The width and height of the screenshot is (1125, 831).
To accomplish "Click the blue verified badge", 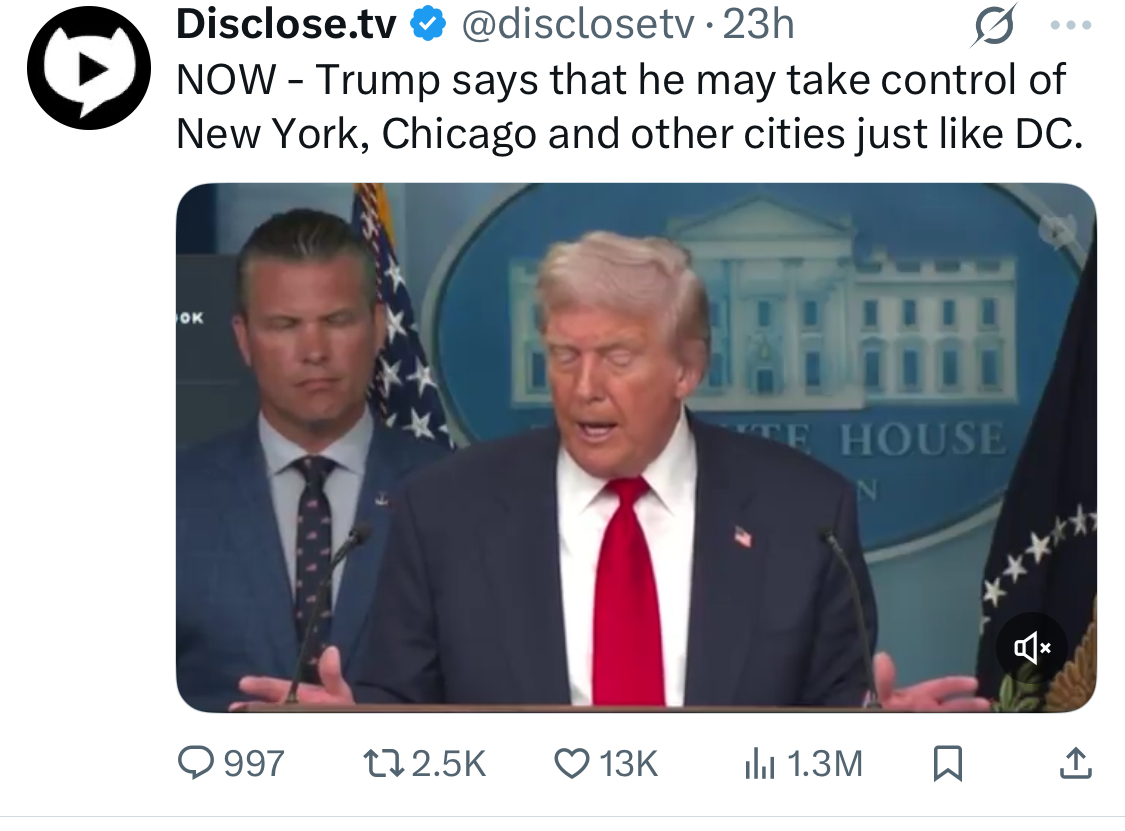I will (428, 24).
